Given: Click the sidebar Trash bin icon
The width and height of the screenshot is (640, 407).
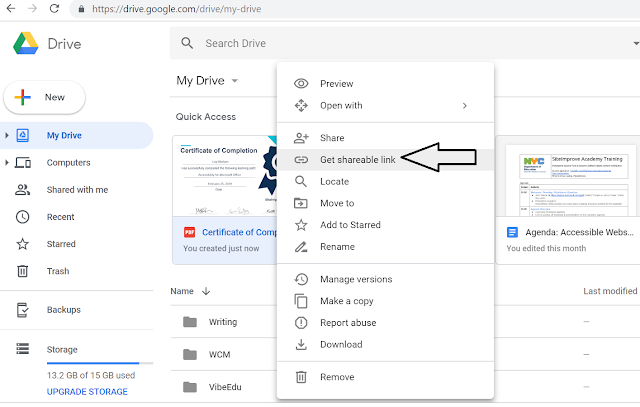Looking at the screenshot, I should [22, 271].
